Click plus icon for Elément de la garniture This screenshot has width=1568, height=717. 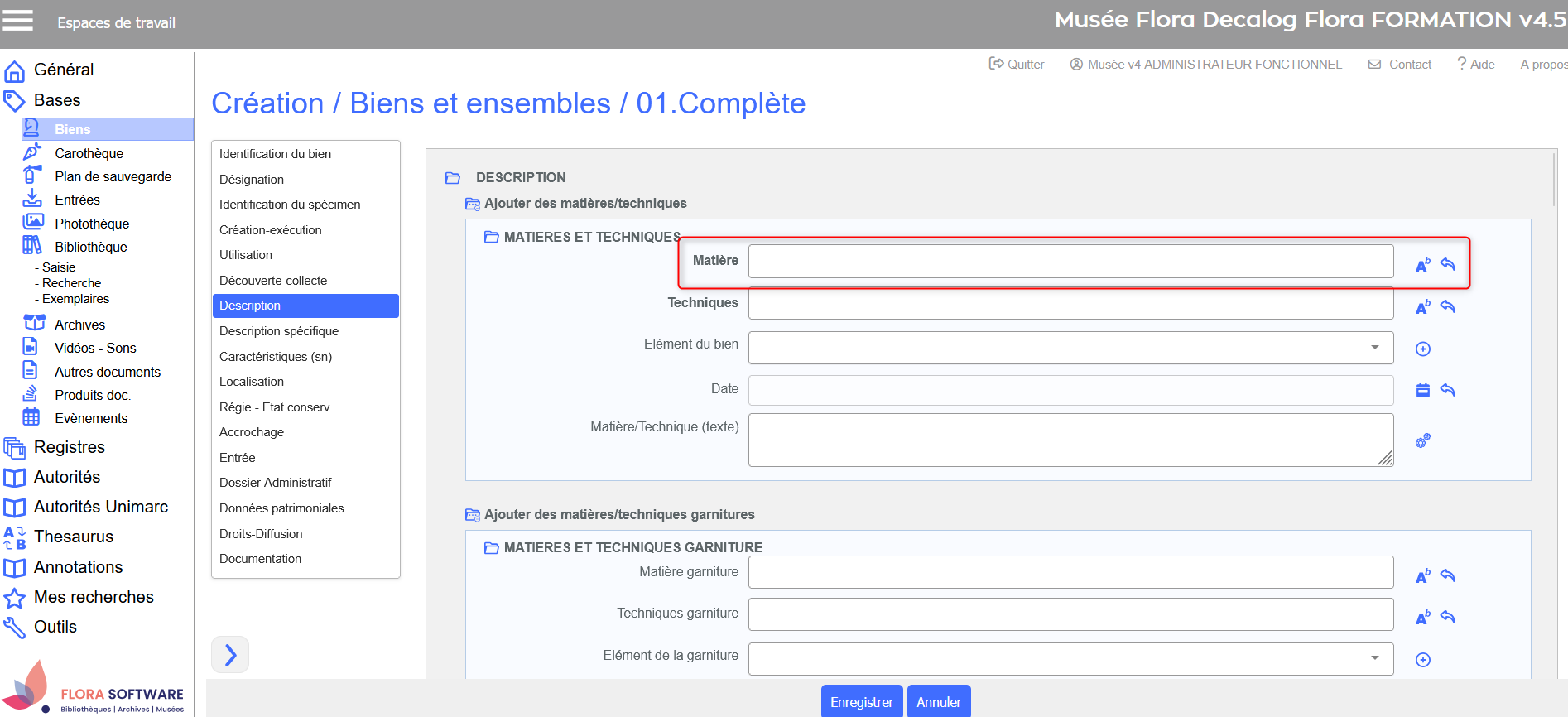coord(1422,660)
